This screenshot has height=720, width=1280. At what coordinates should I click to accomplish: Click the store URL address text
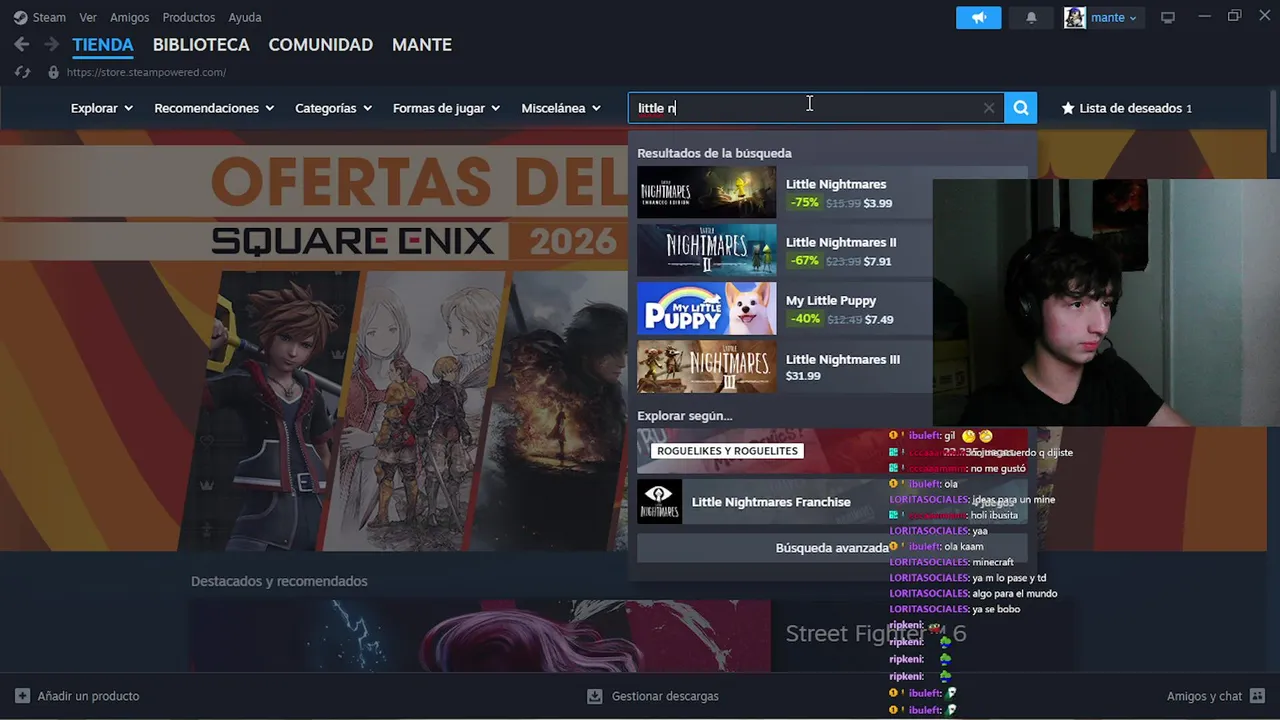(x=146, y=72)
